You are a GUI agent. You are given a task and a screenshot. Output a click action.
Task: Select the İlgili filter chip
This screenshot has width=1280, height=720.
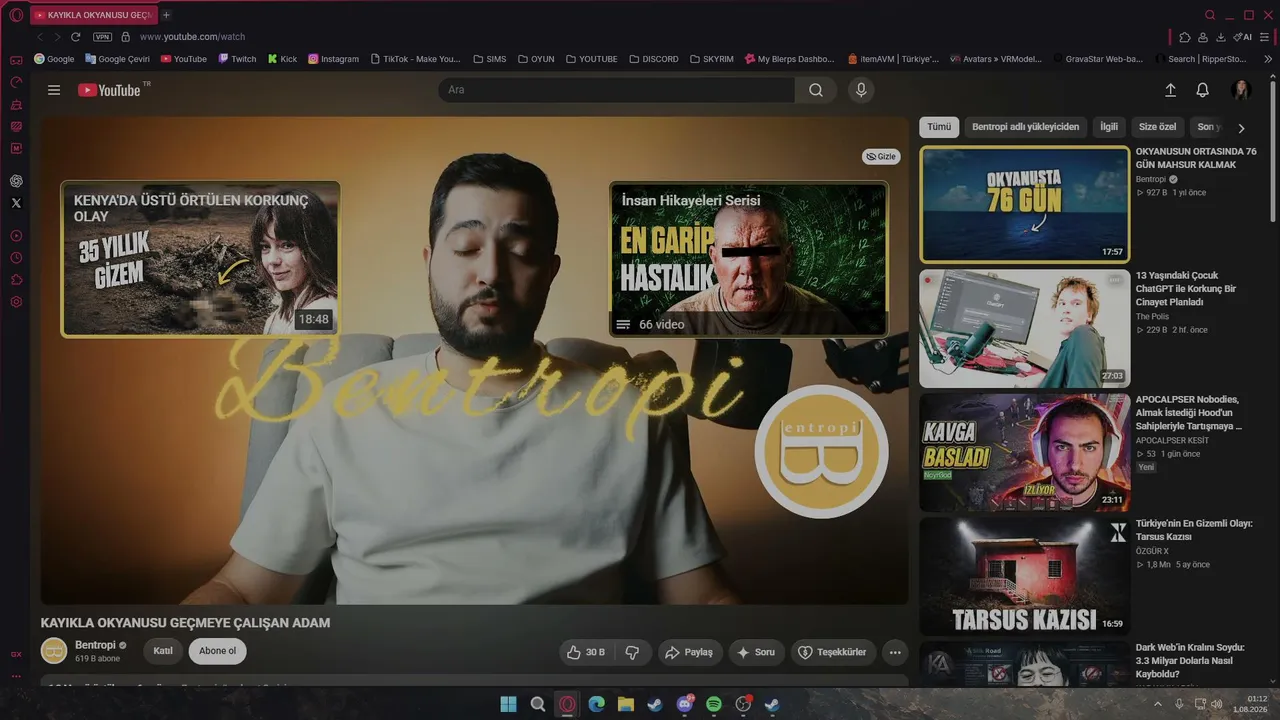click(1109, 127)
